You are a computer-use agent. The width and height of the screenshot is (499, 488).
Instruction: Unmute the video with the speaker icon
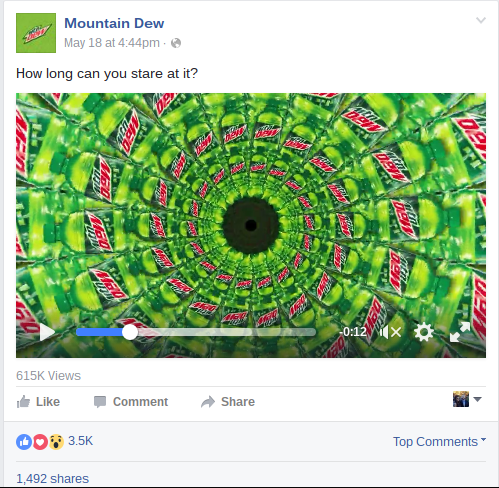pyautogui.click(x=390, y=332)
